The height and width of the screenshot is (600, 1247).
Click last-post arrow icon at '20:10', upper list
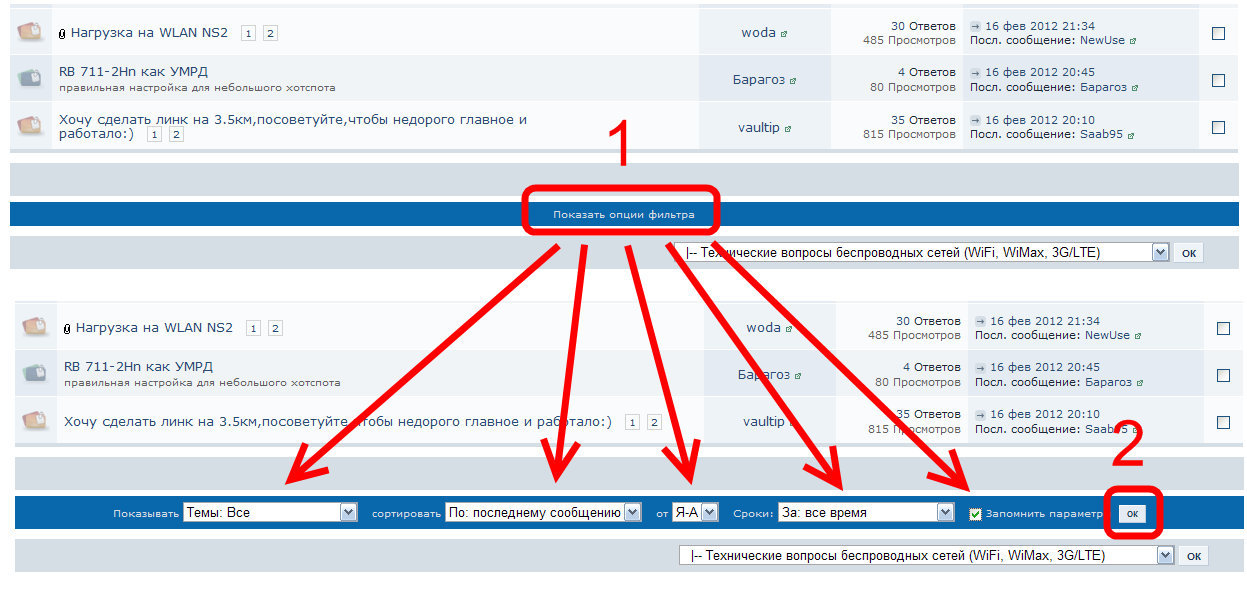[x=976, y=120]
